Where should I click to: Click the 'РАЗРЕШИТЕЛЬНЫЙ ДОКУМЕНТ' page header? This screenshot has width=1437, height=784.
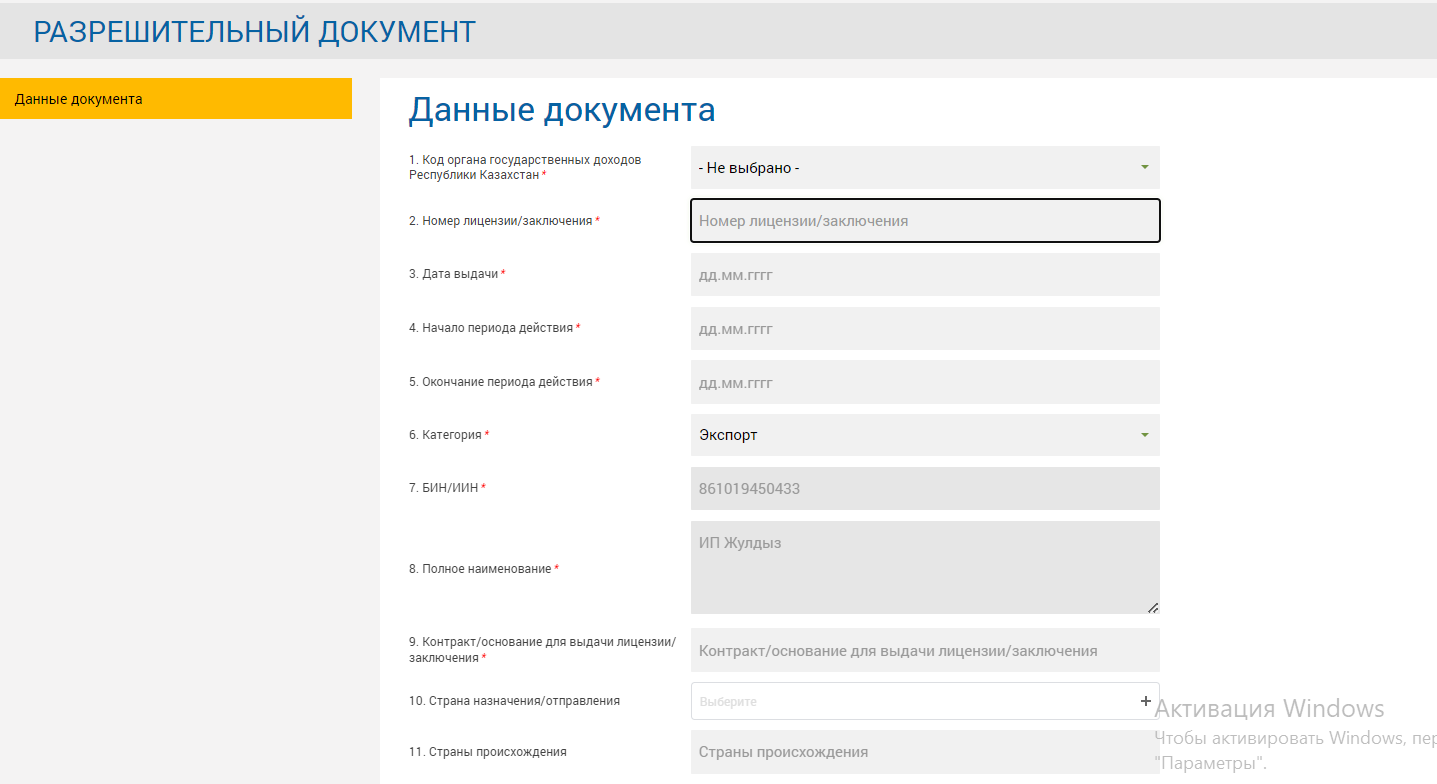255,32
